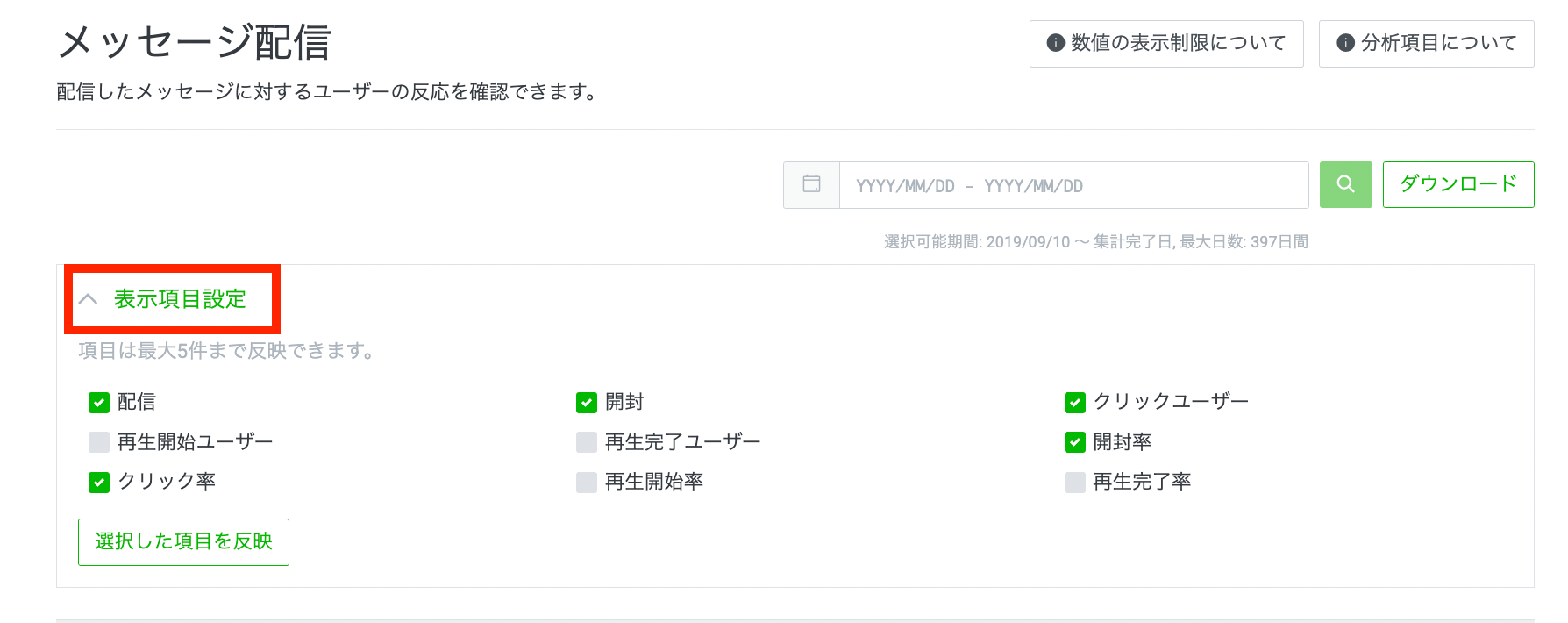Viewport: 1568px width, 623px height.
Task: Click info icon on 数値の表示制限について
Action: tap(1056, 43)
